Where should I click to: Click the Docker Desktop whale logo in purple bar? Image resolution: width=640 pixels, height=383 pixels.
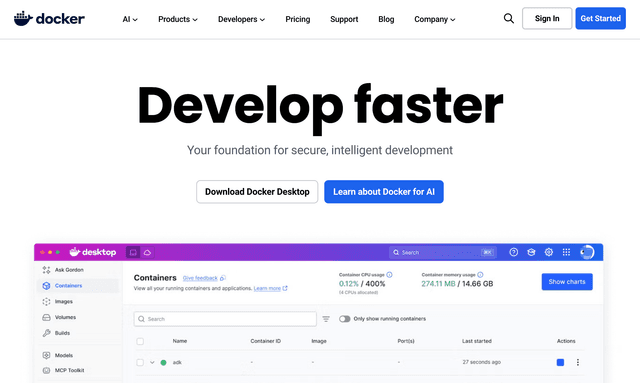pos(74,252)
